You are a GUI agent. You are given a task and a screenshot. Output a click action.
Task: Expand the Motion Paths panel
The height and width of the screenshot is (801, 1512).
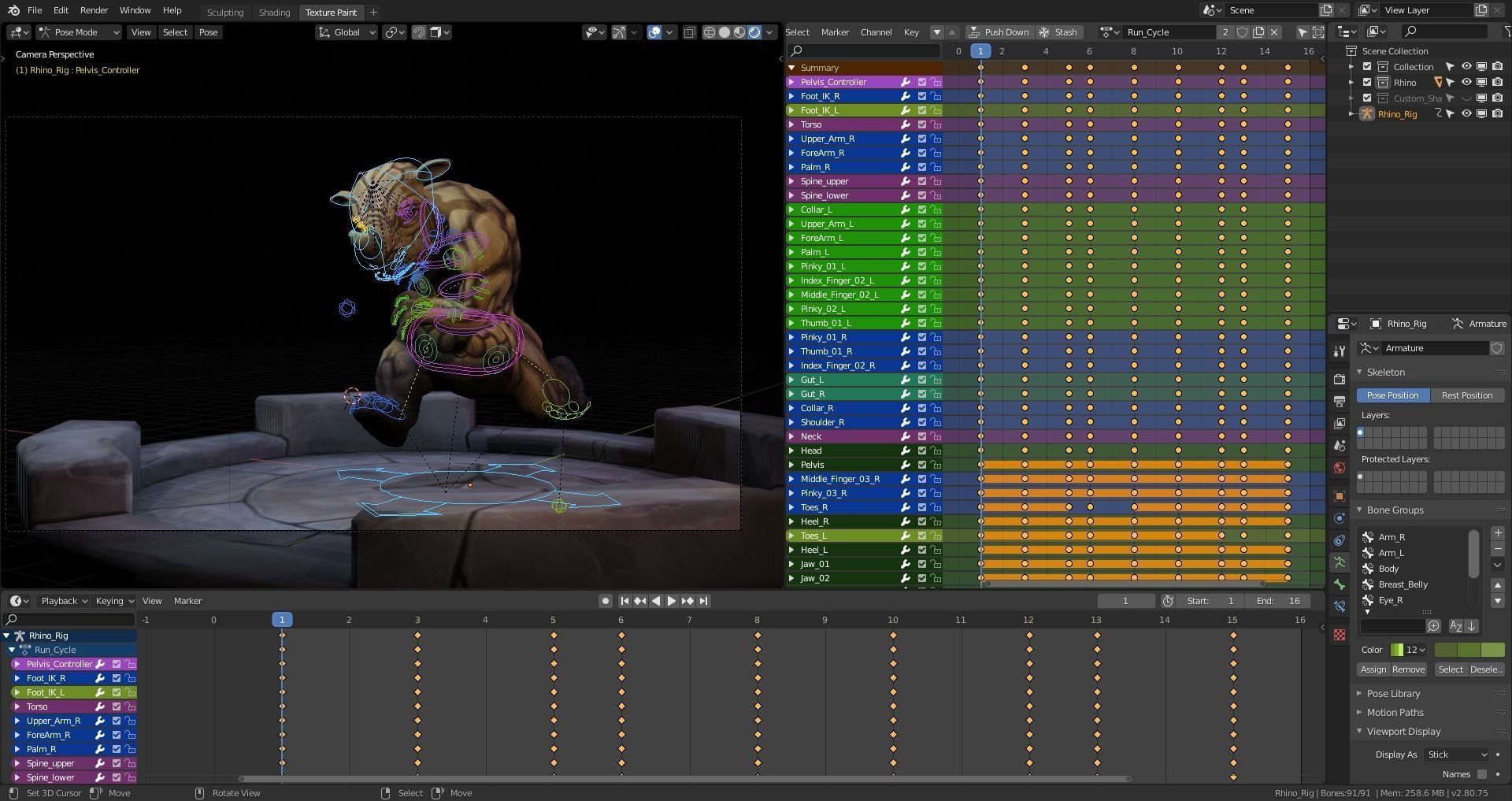pos(1395,713)
